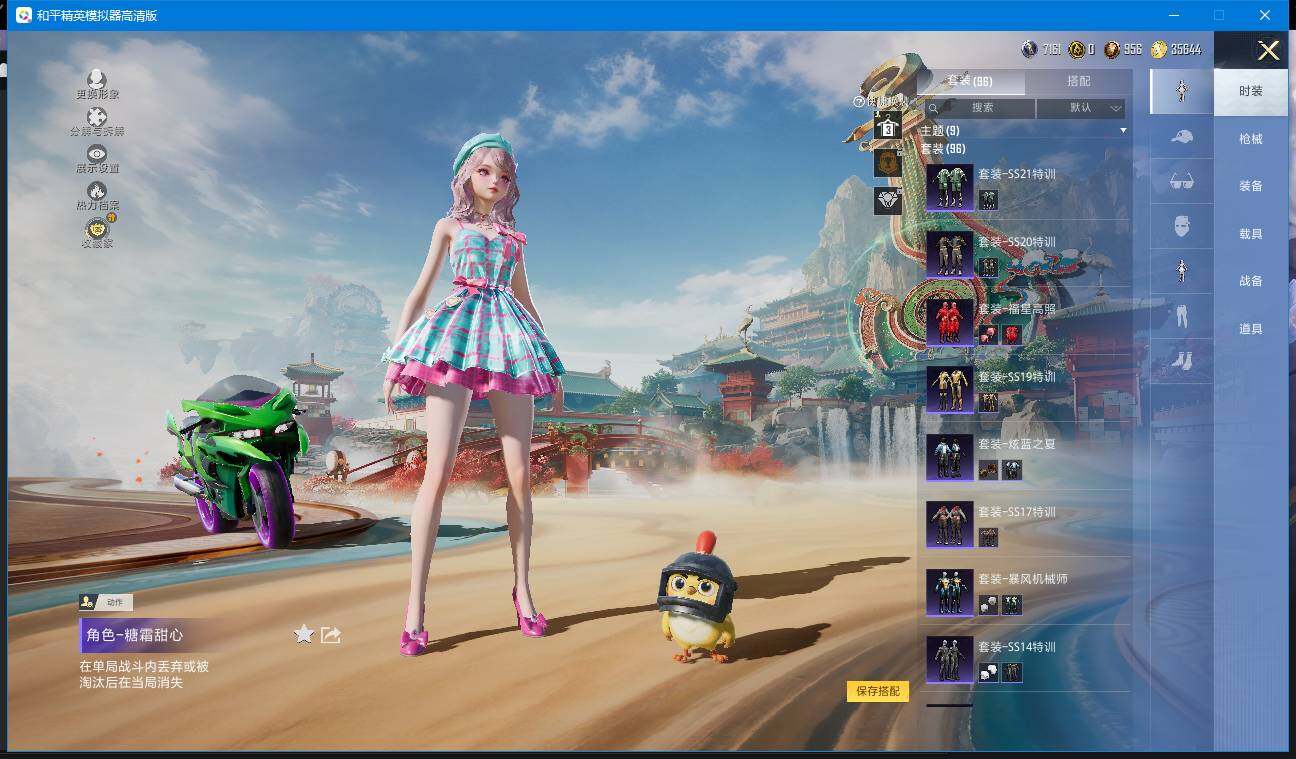Screen dimensions: 1296x759
Task: Select the face mask icon
Action: point(1181,226)
